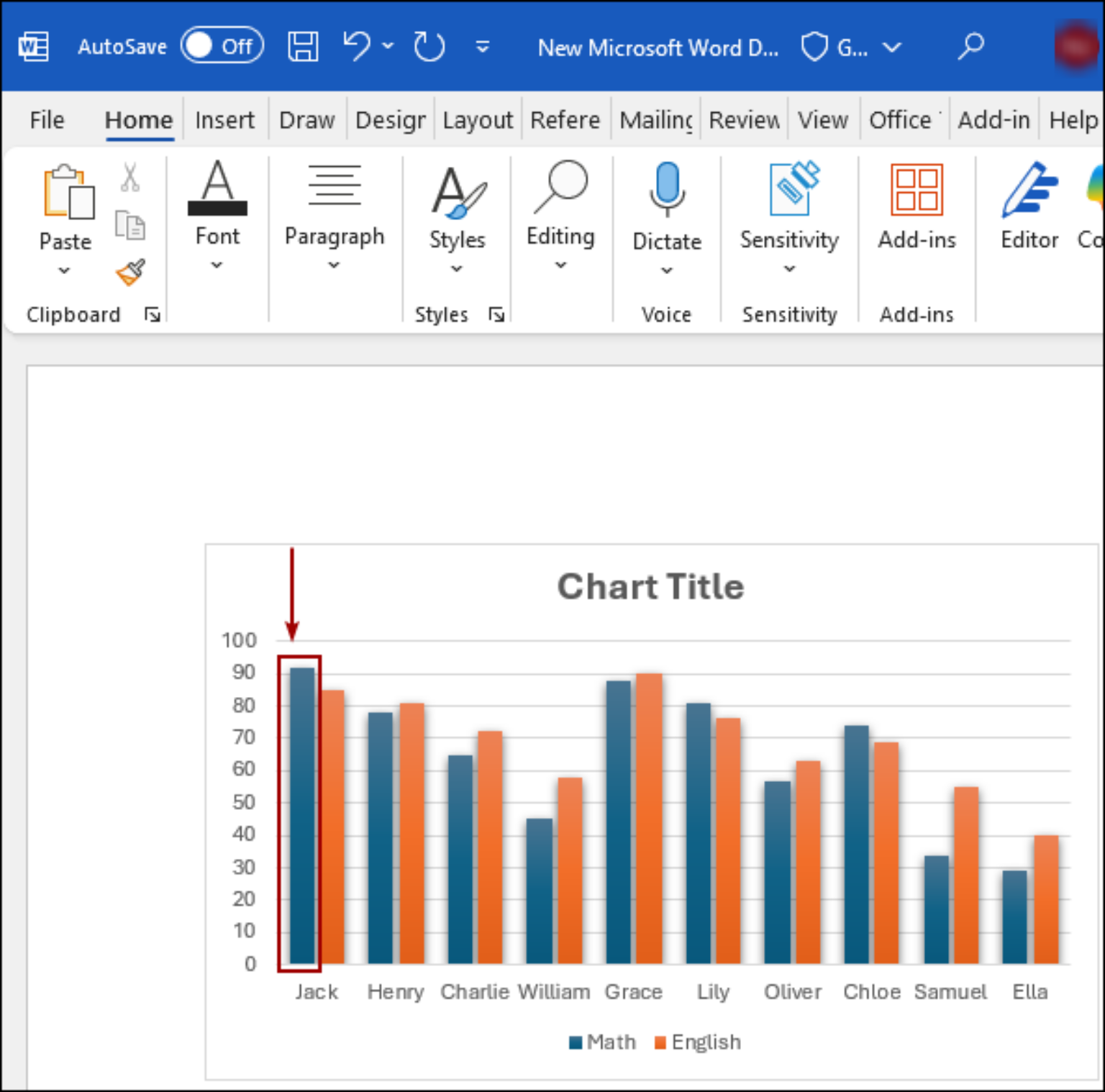Expand the Styles dropdown gallery

pyautogui.click(x=457, y=269)
